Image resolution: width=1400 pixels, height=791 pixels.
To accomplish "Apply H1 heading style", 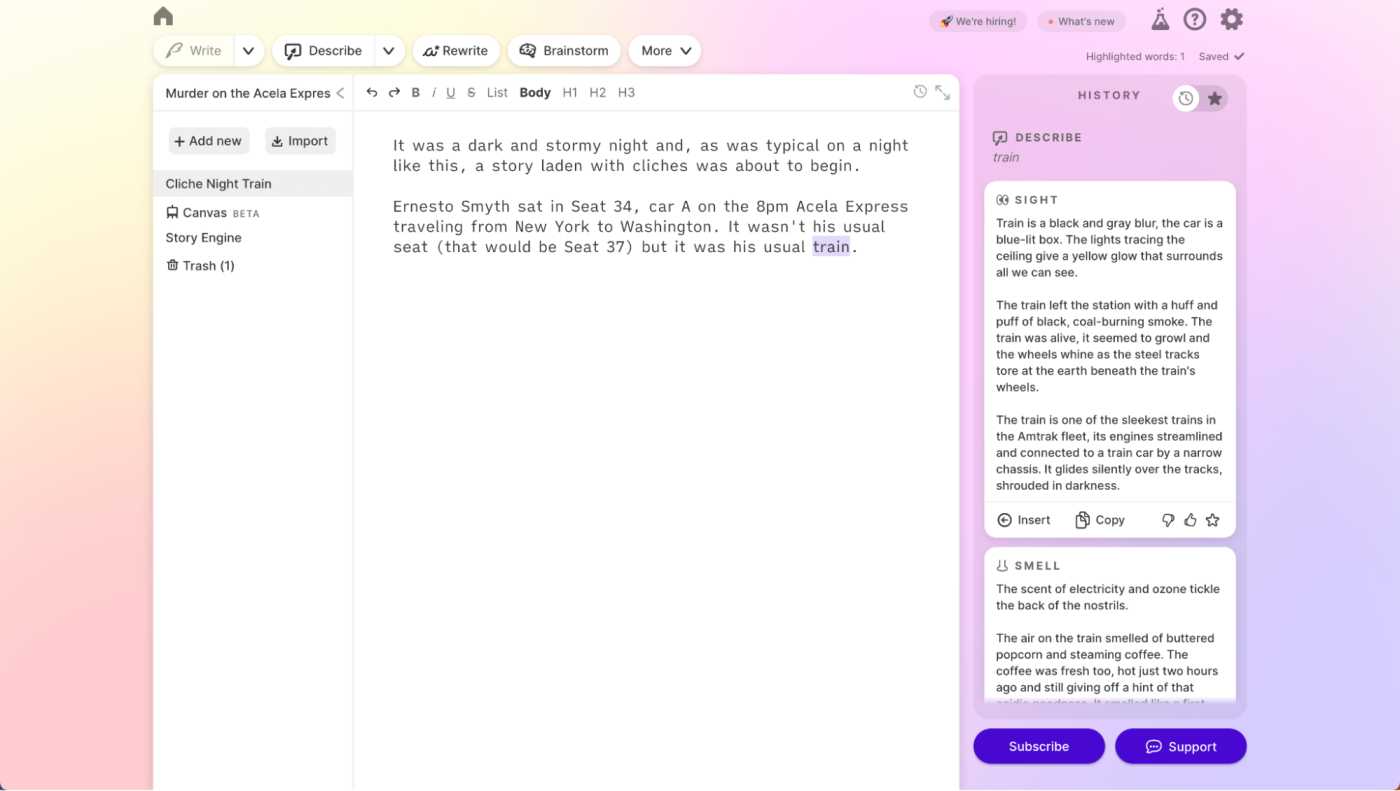I will [570, 92].
